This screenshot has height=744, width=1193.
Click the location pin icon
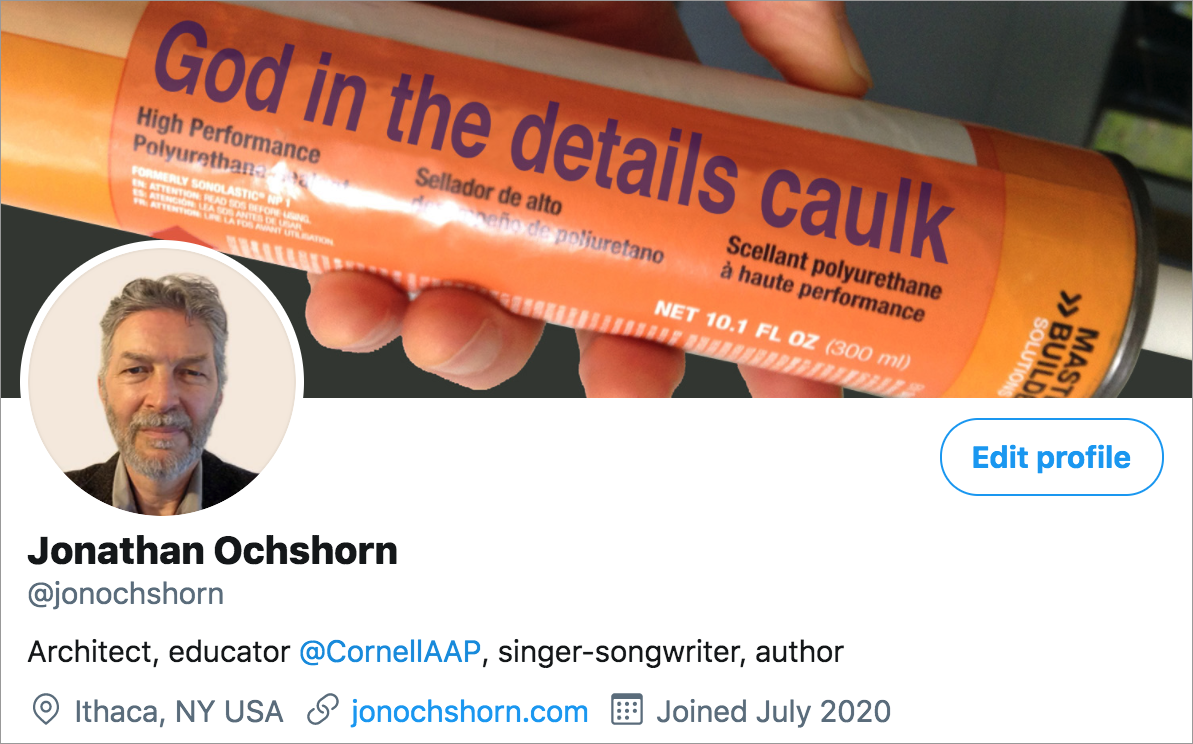click(x=46, y=711)
